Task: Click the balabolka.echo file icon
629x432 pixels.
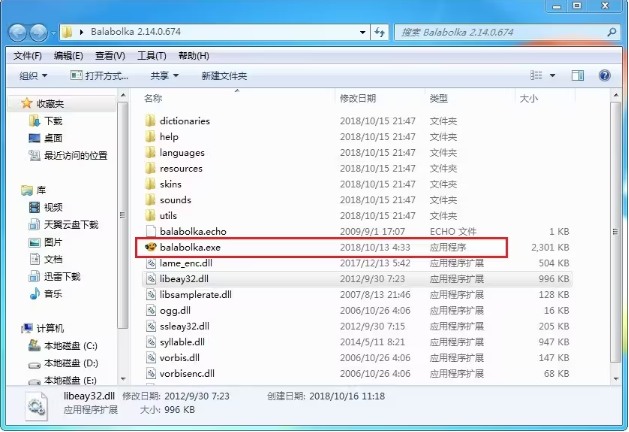Action: [x=150, y=231]
